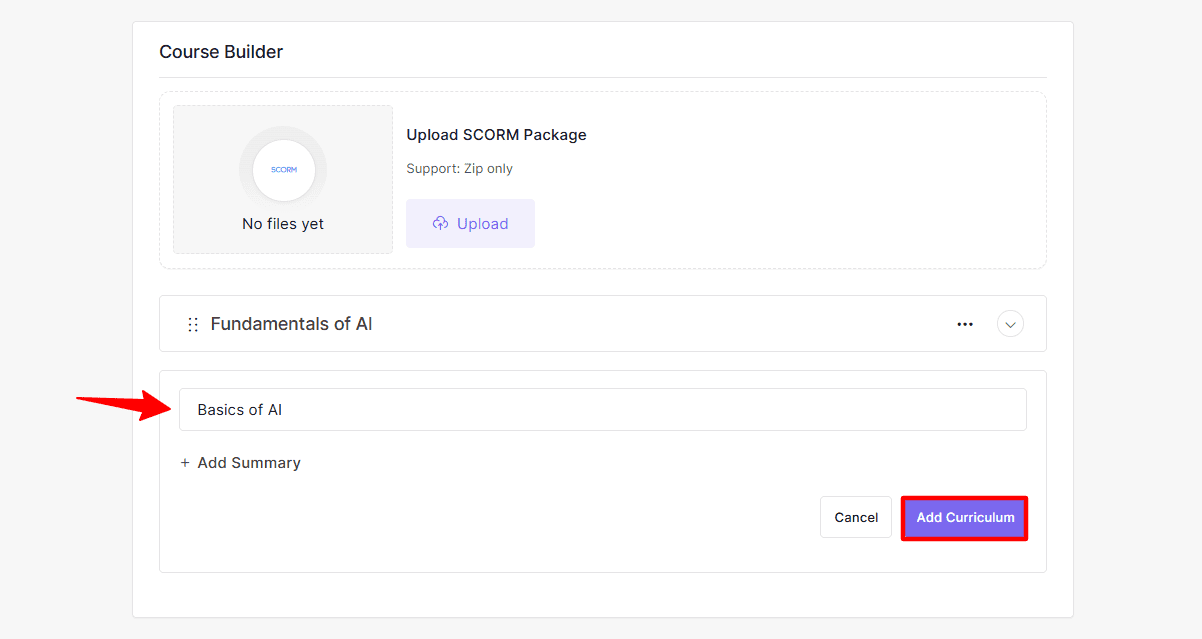The width and height of the screenshot is (1202, 639).
Task: Expand the Fundamentals of AI section chevron
Action: pos(1010,324)
